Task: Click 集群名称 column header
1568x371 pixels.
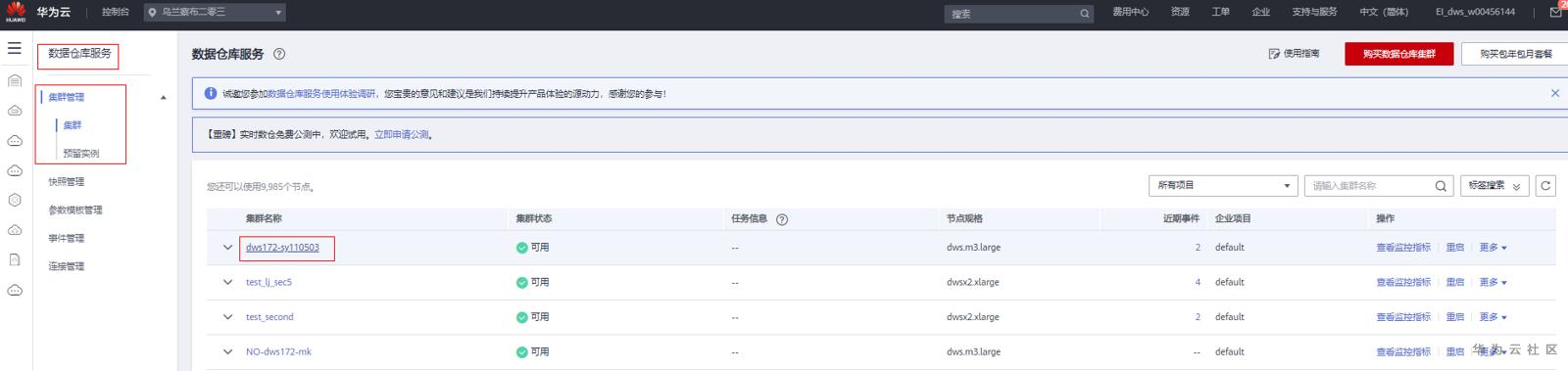Action: (x=264, y=219)
